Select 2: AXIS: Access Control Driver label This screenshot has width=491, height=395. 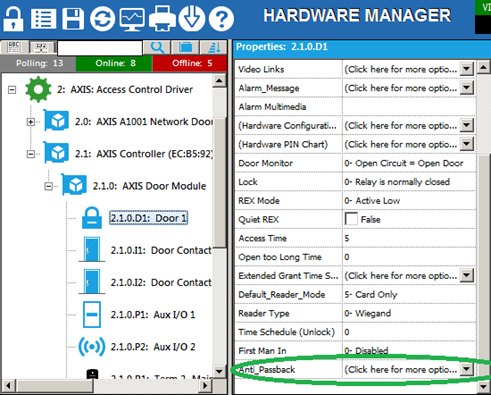tap(125, 89)
